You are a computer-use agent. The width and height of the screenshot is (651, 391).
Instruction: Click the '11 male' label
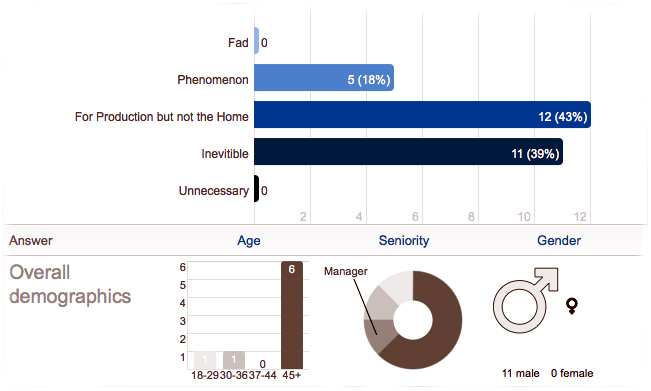click(x=521, y=374)
